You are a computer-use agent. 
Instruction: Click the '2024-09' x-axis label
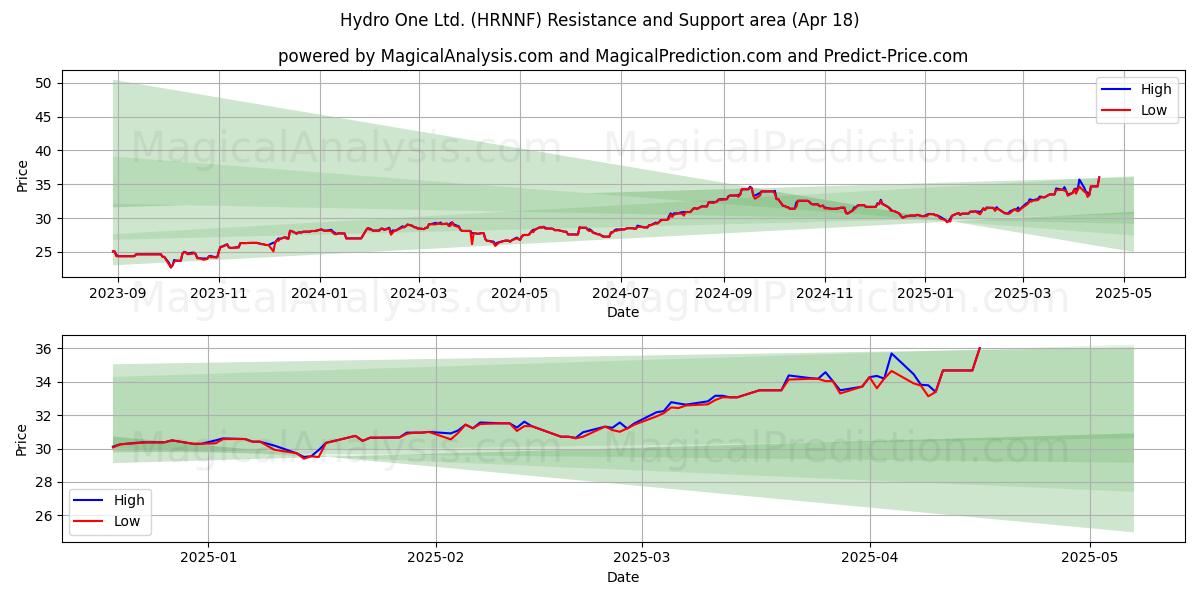[x=724, y=294]
